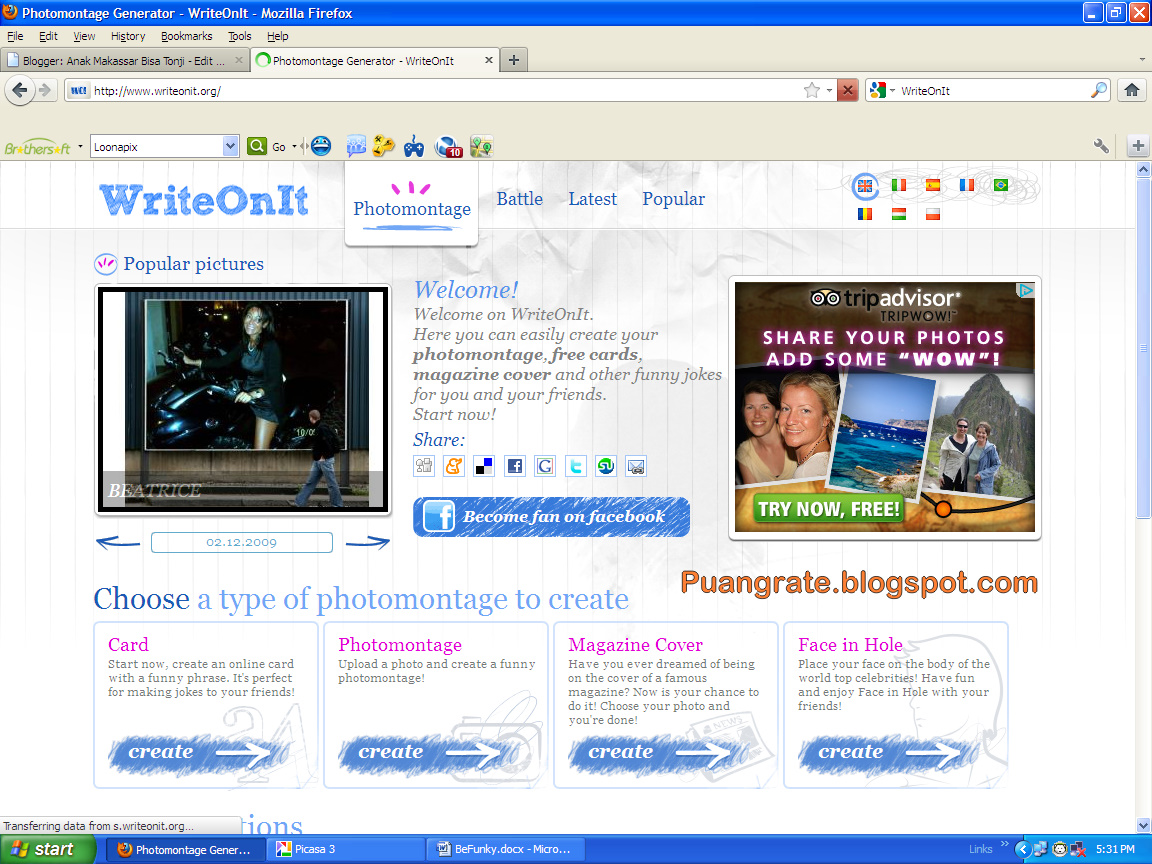This screenshot has height=864, width=1152.
Task: Switch language to Brazilian flag
Action: pyautogui.click(x=1001, y=185)
